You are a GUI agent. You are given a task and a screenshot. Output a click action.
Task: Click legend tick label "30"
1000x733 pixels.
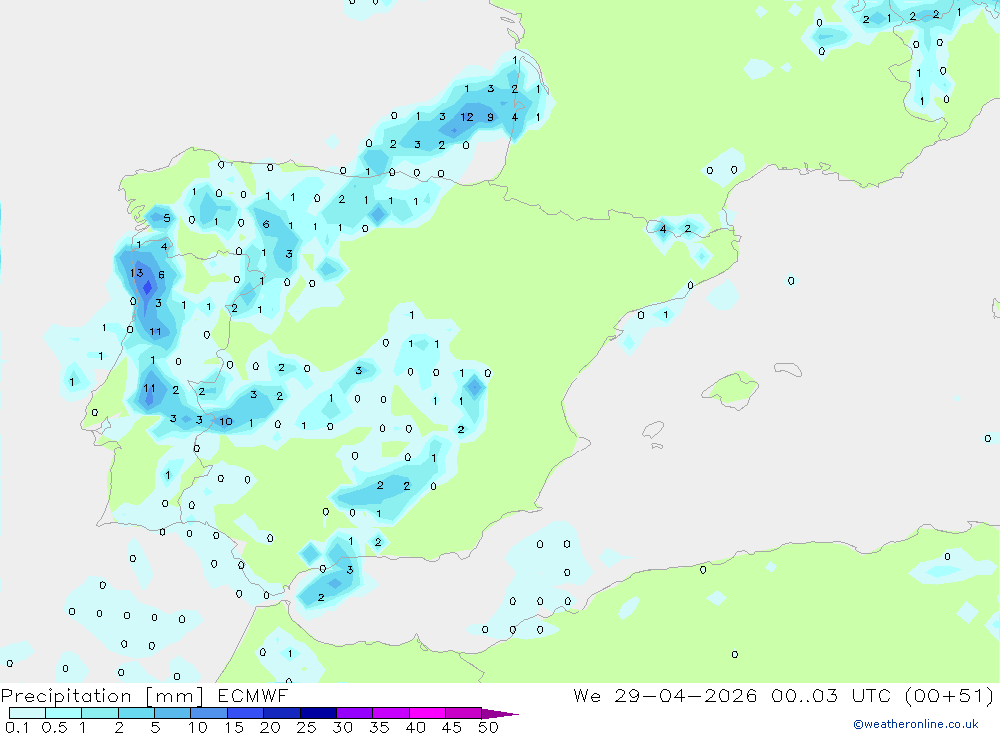tap(342, 727)
